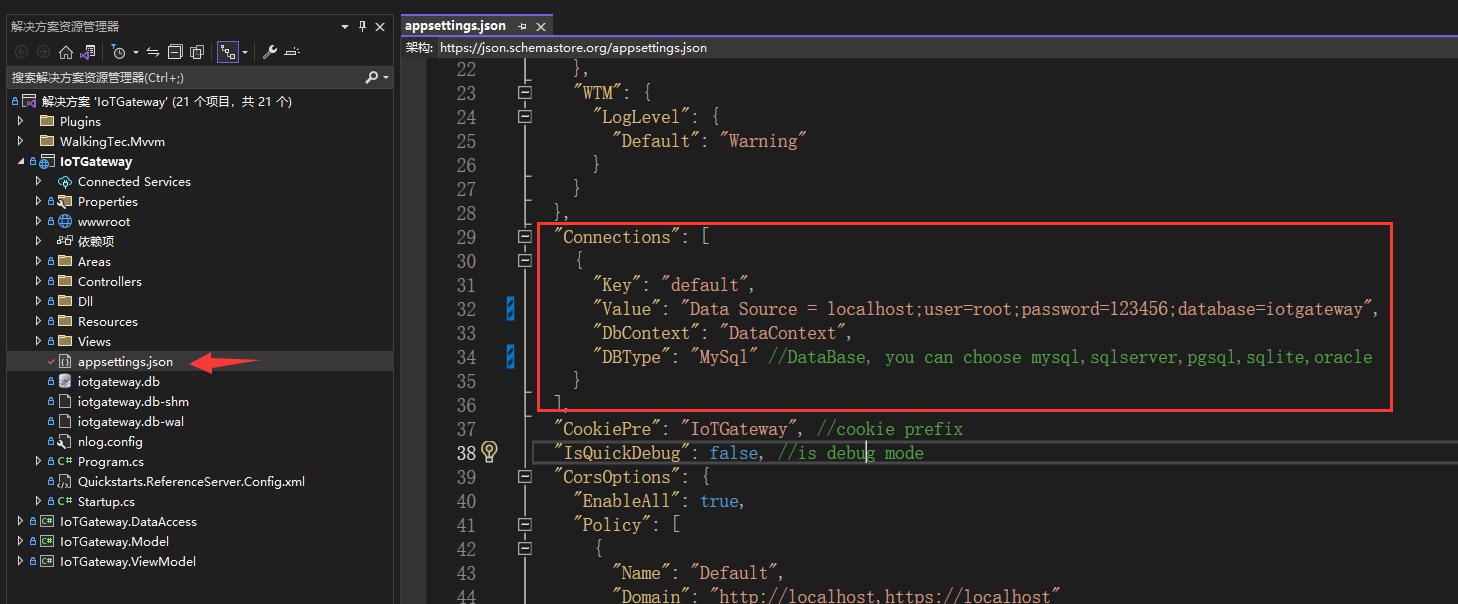Select Quickstarts.ReferenceServer.Config.xml file

click(x=191, y=481)
